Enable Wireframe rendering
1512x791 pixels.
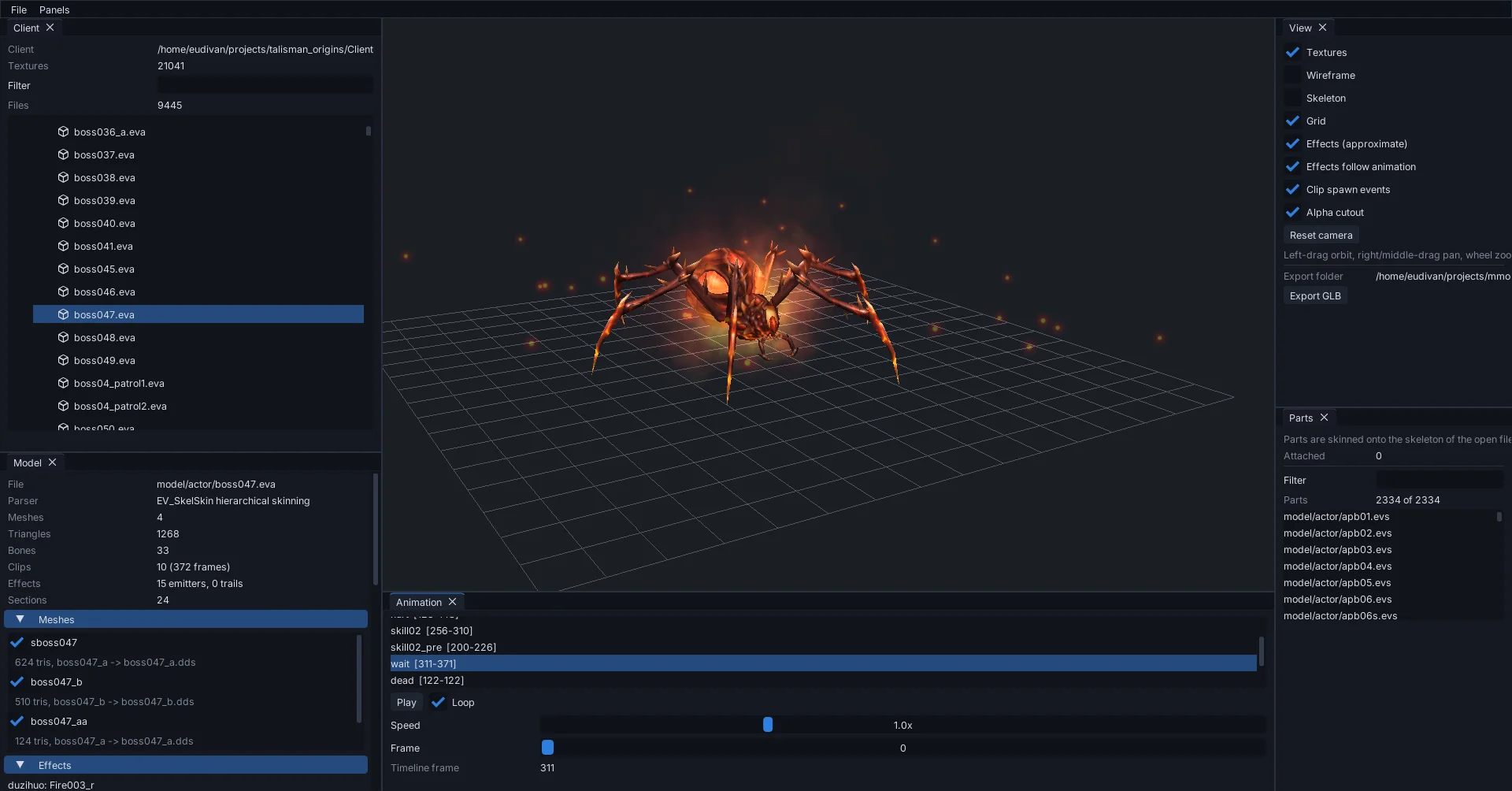[1292, 75]
